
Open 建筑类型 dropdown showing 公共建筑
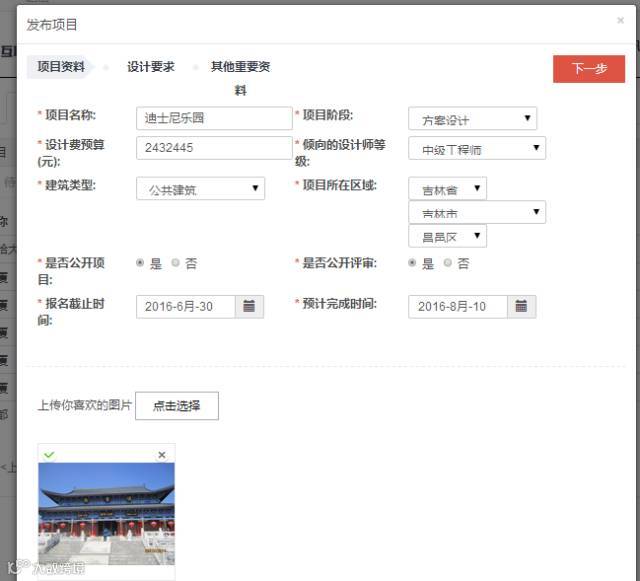(200, 188)
